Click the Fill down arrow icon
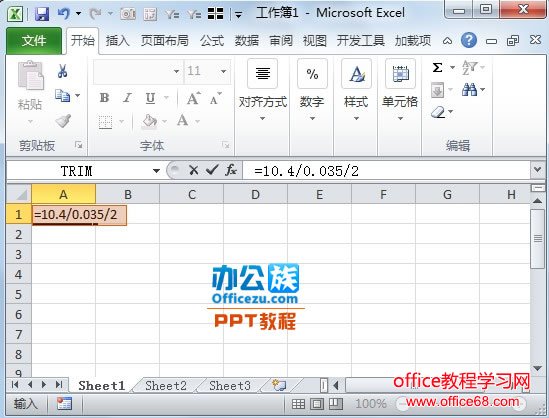 pyautogui.click(x=437, y=90)
